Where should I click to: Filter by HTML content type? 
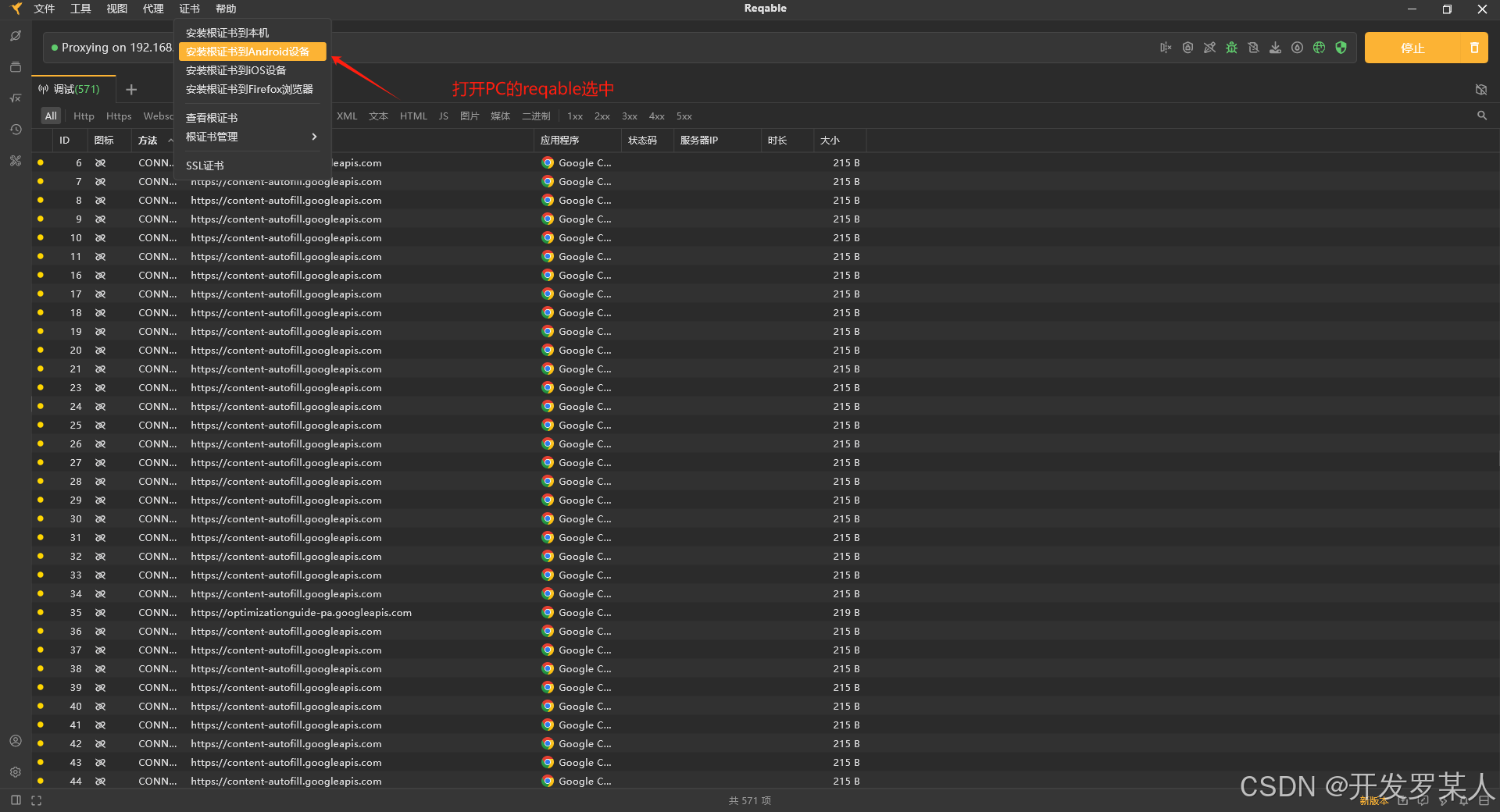pos(413,116)
